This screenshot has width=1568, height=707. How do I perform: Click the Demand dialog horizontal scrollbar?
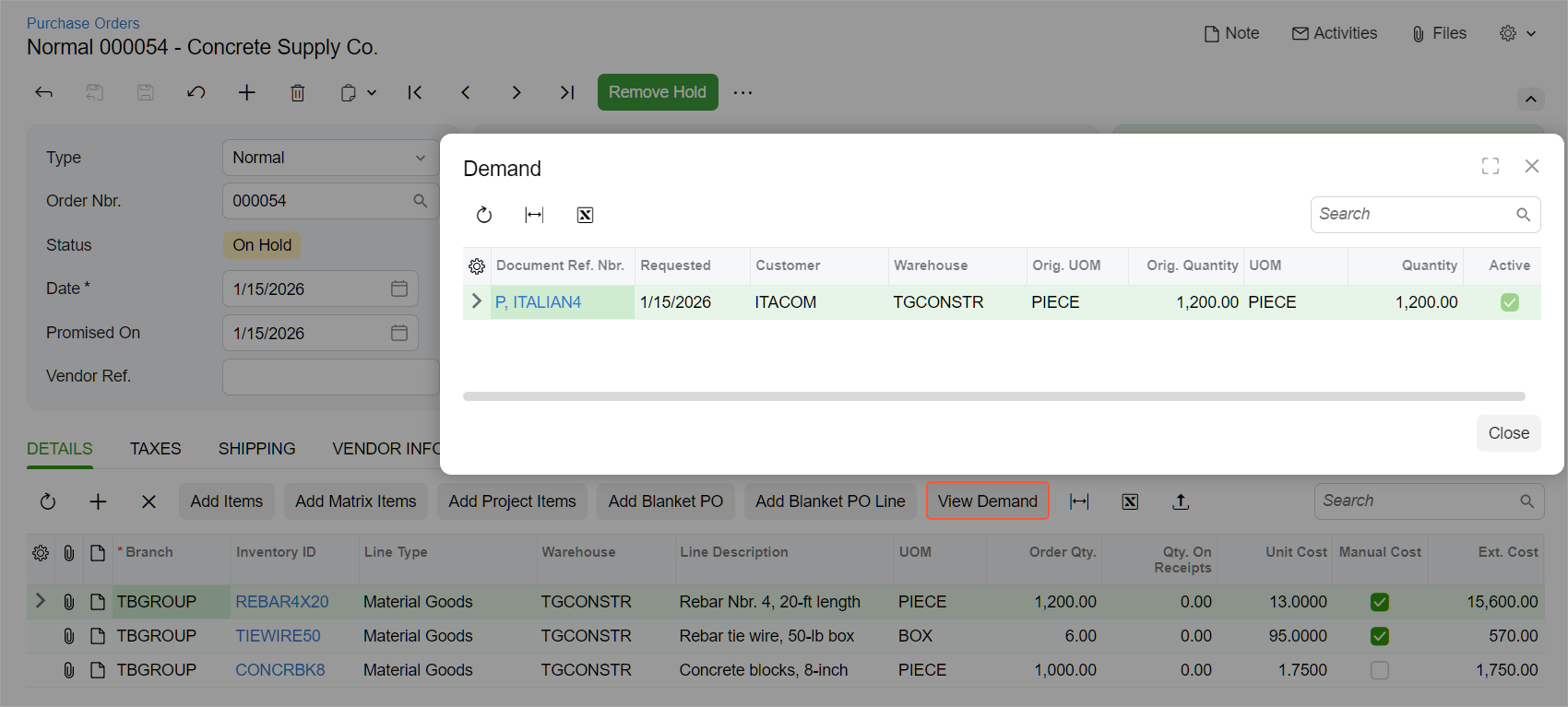(994, 396)
